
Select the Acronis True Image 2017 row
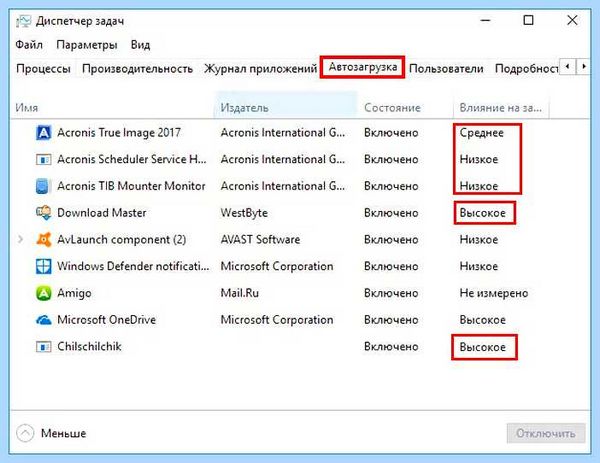click(300, 133)
